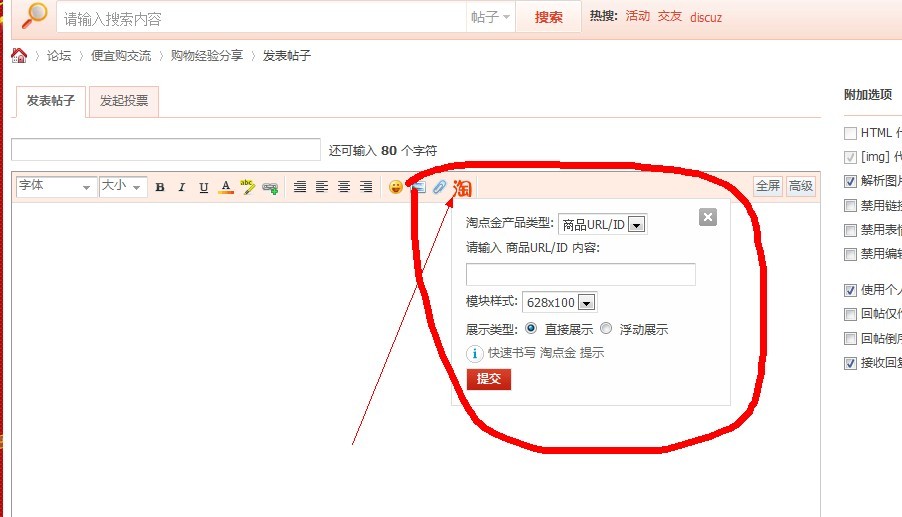This screenshot has height=517, width=902.
Task: Switch to the 发表帖子 tab
Action: [51, 101]
